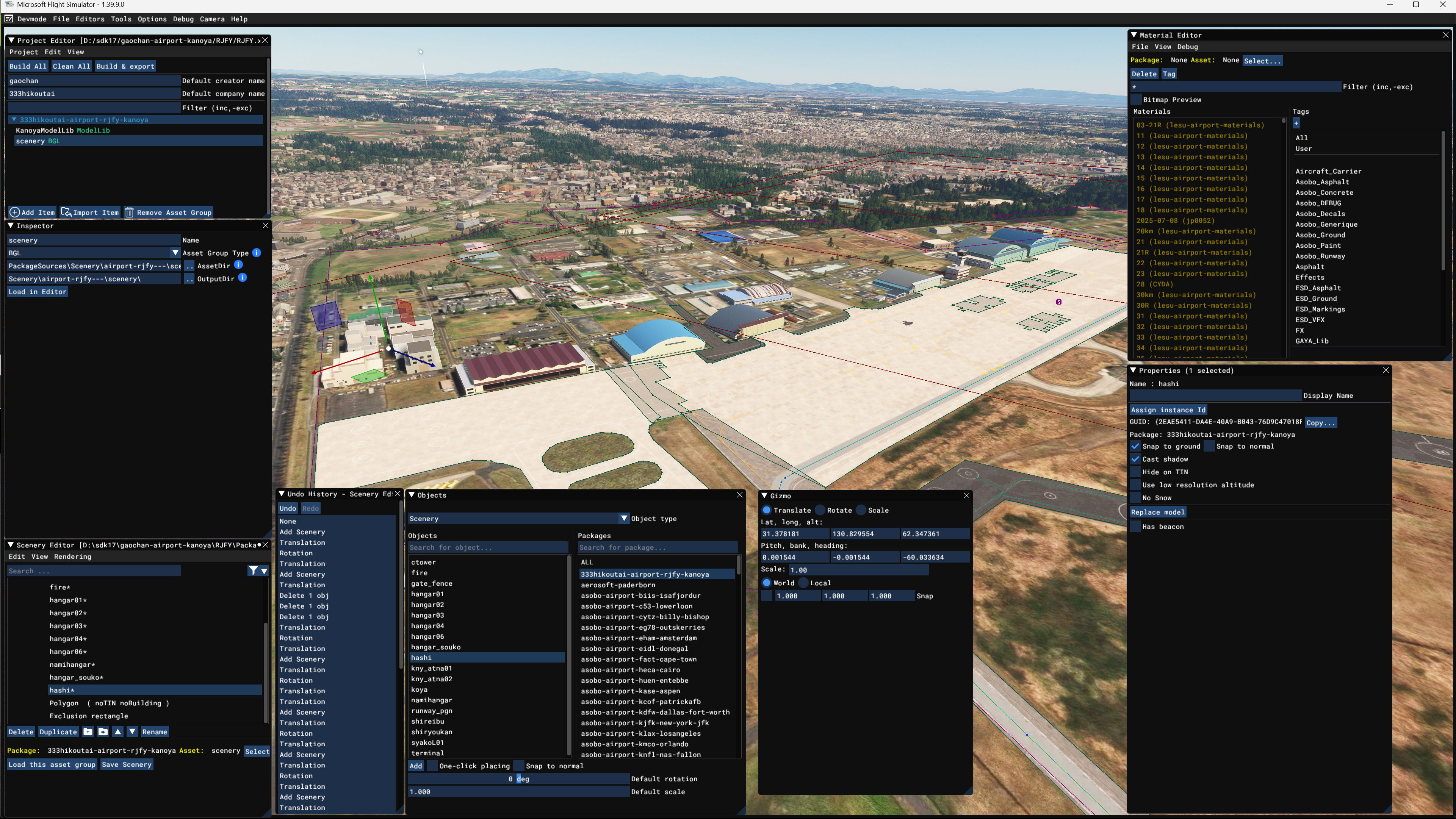Open the Asset Group Type dropdown
Image resolution: width=1456 pixels, height=819 pixels.
[x=175, y=253]
